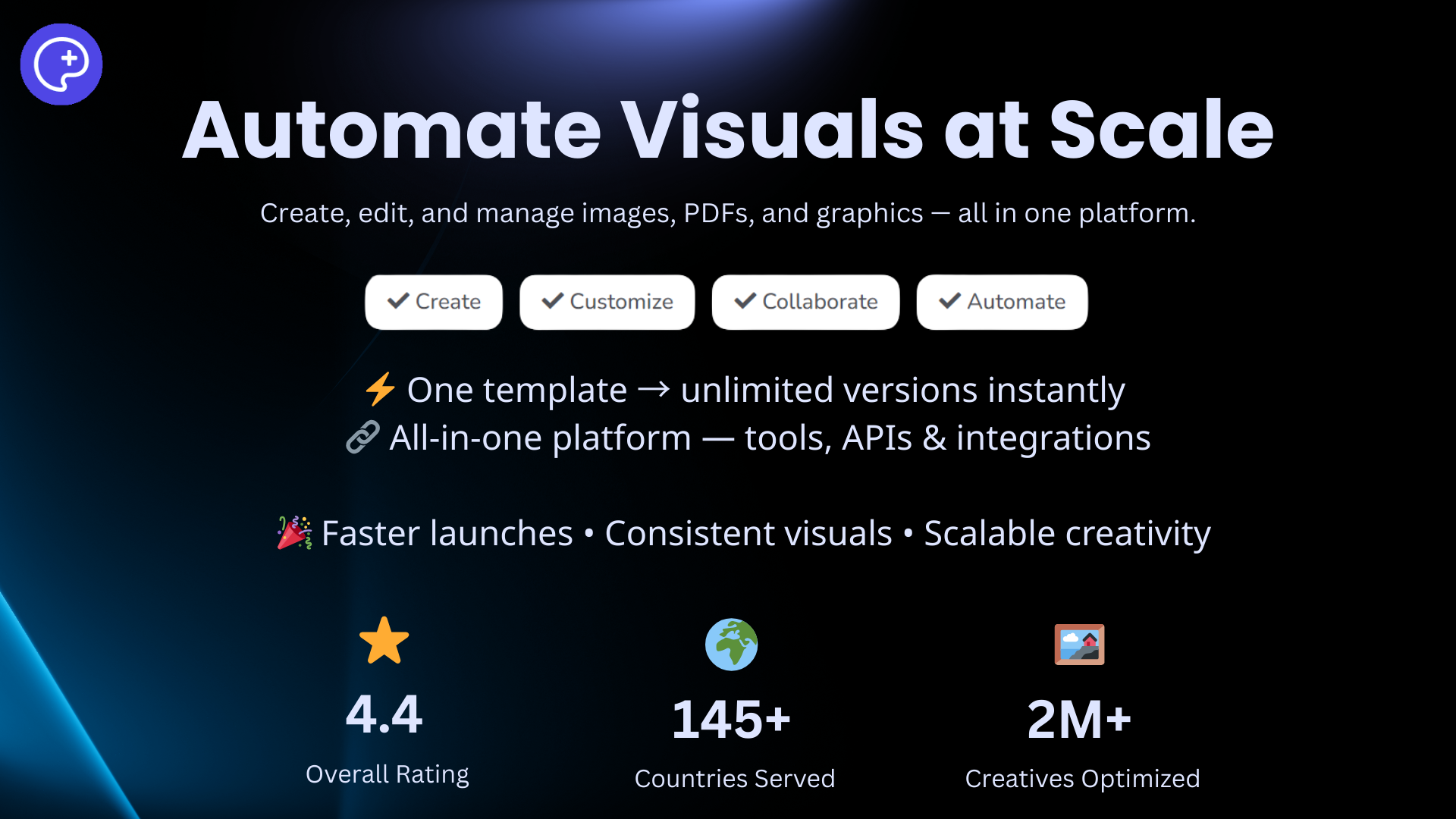Click the checkmark in Collaborate pill
Viewport: 1456px width, 819px height.
pyautogui.click(x=745, y=301)
